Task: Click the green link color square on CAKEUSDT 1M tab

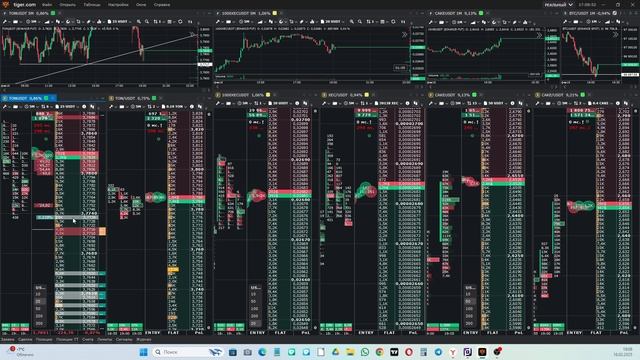Action: point(481,13)
